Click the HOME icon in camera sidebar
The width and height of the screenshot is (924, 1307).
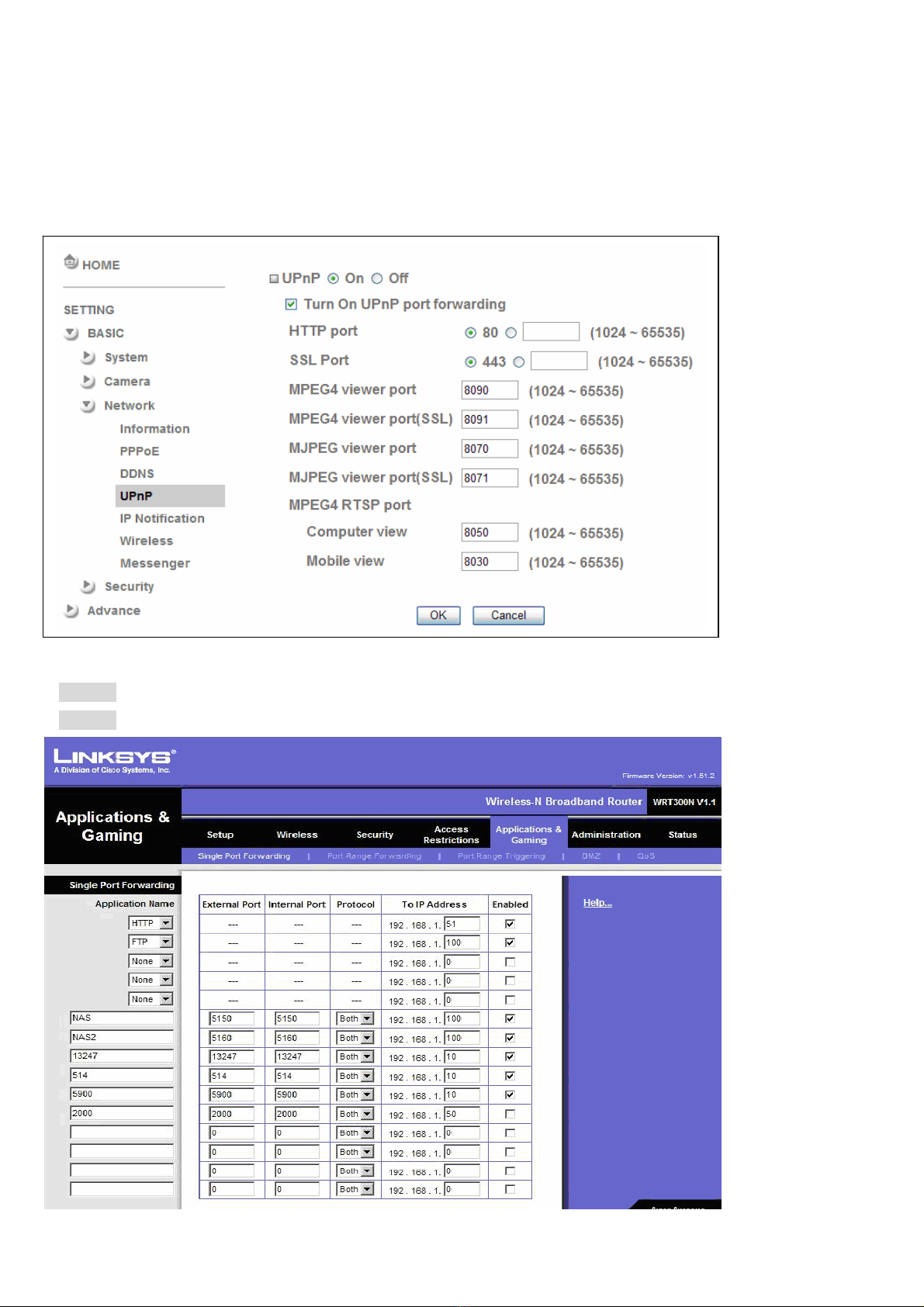click(71, 262)
